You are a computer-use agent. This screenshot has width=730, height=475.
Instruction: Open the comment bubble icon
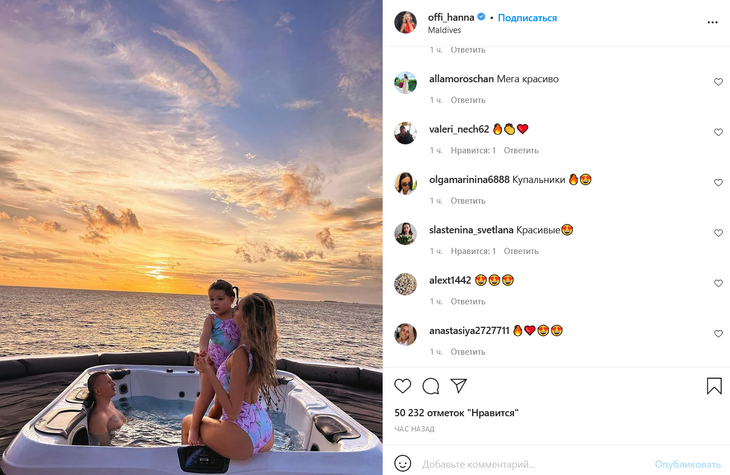pyautogui.click(x=431, y=386)
